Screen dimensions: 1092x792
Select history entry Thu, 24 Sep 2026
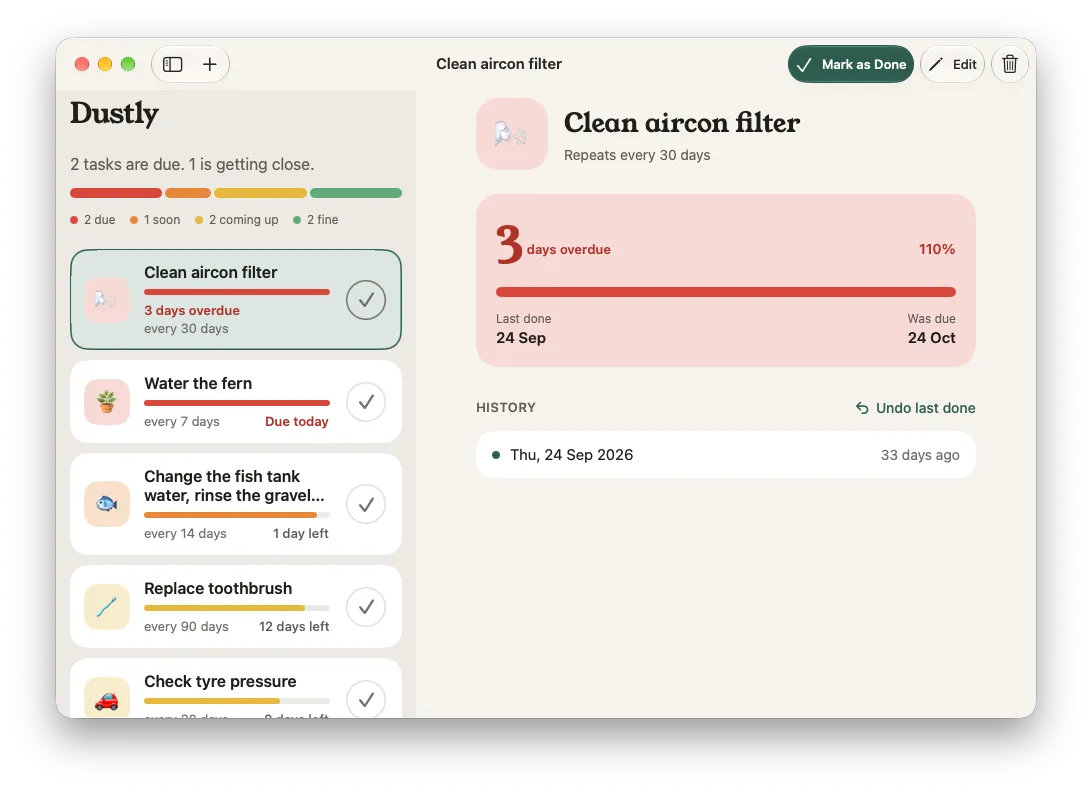click(x=726, y=455)
